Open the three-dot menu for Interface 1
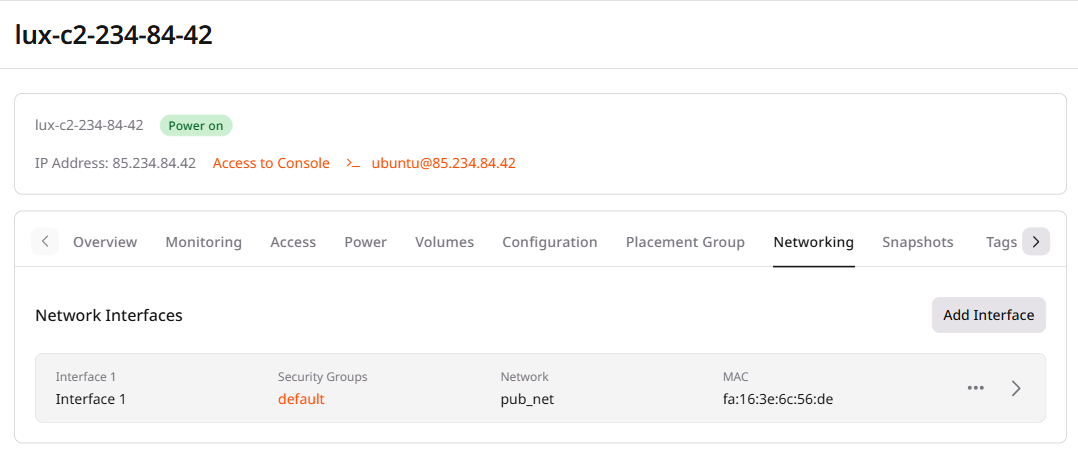The height and width of the screenshot is (456, 1078). [976, 388]
